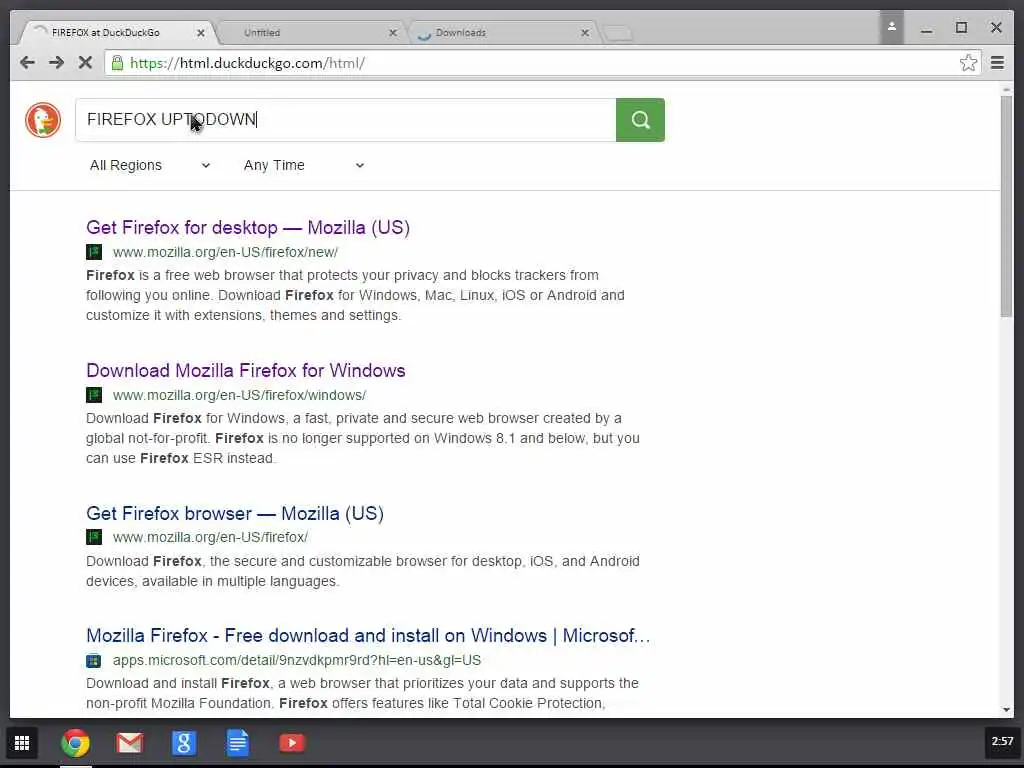Open Gmail from the taskbar

pos(129,743)
